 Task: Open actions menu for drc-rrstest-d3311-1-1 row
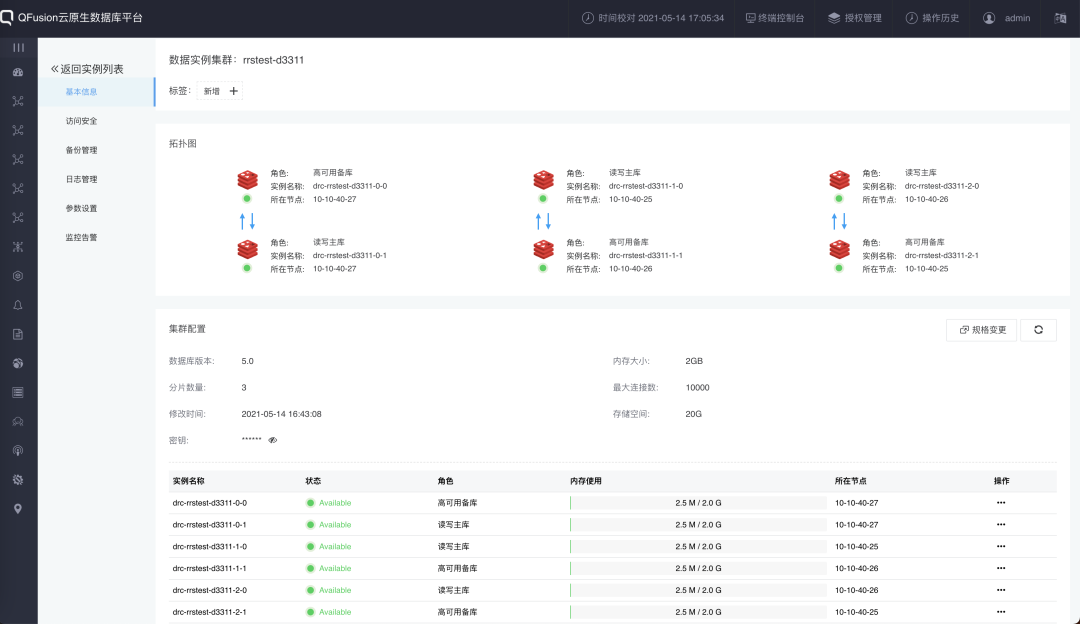1001,568
